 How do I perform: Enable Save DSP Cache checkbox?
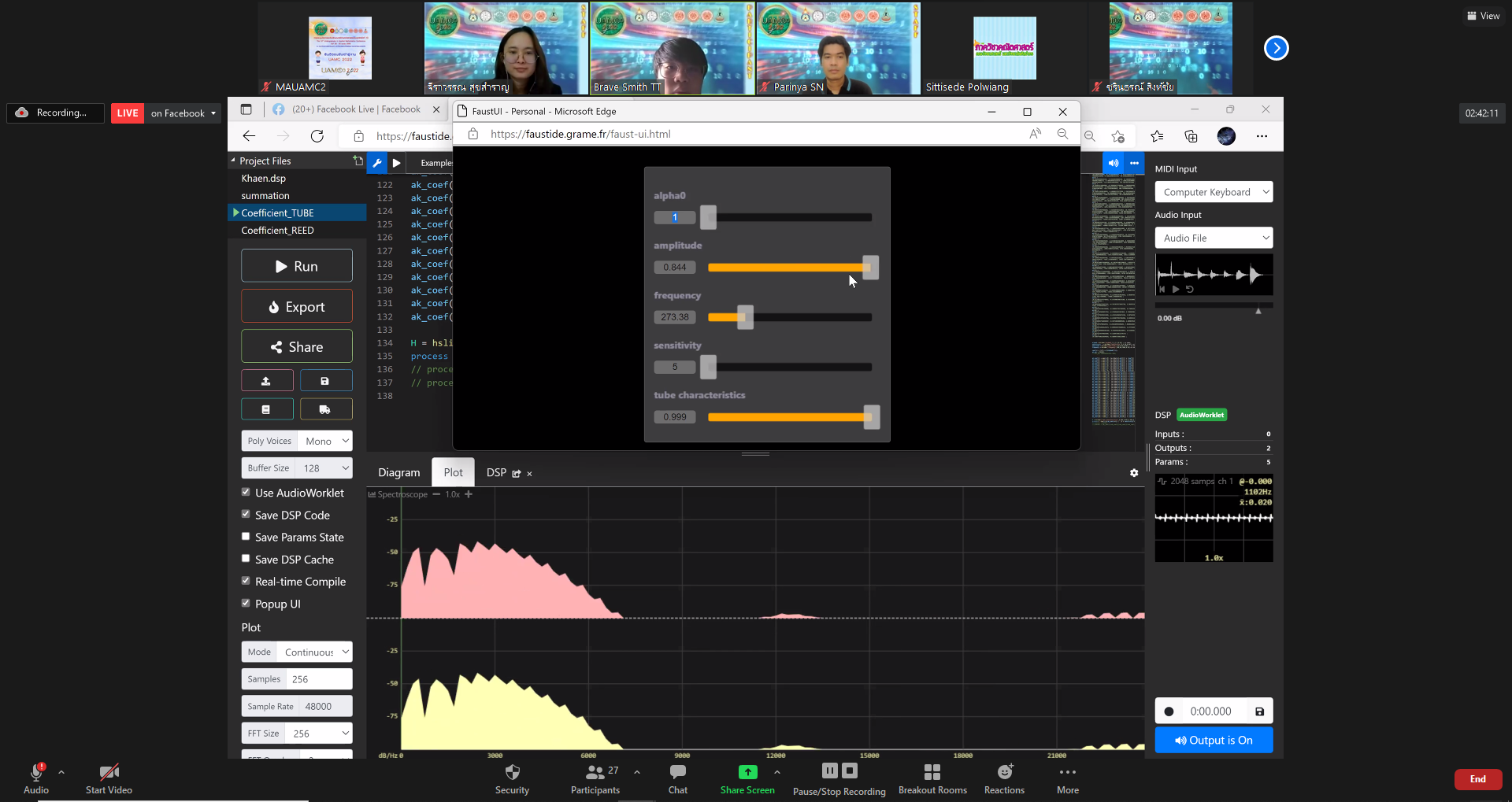246,558
